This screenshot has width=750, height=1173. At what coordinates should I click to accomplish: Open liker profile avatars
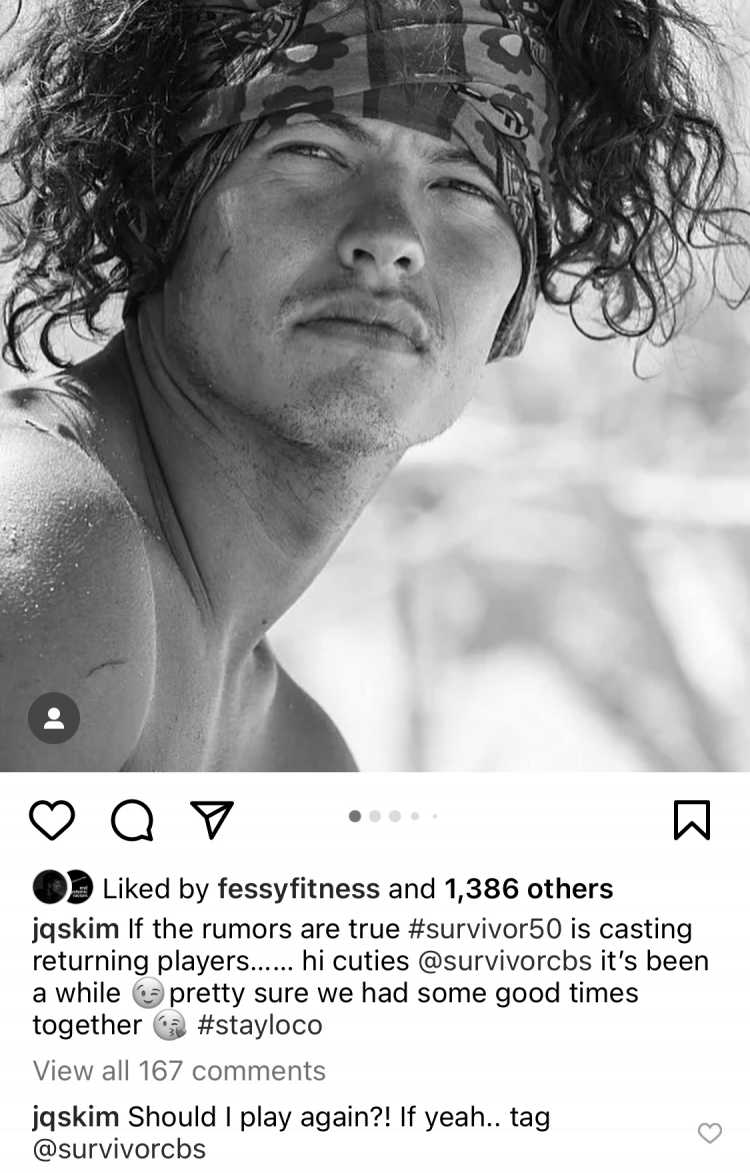(x=63, y=887)
